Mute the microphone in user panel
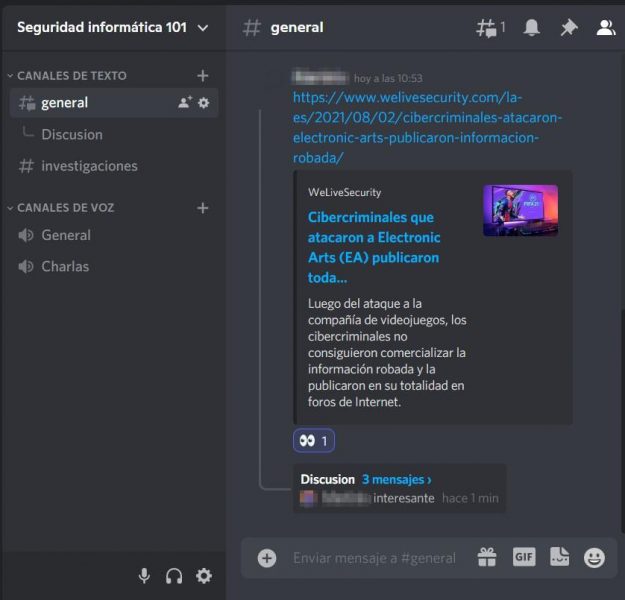The image size is (625, 600). click(144, 575)
